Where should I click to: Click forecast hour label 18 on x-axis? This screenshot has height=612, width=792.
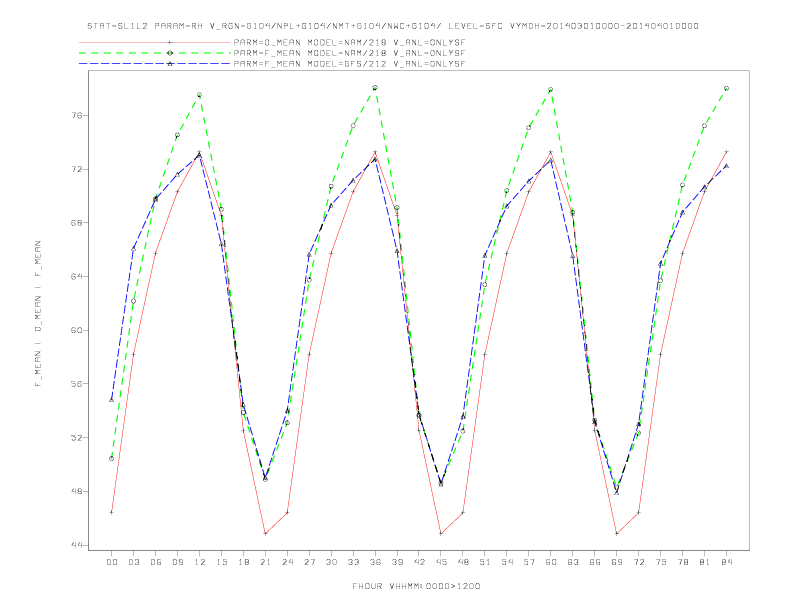[243, 562]
